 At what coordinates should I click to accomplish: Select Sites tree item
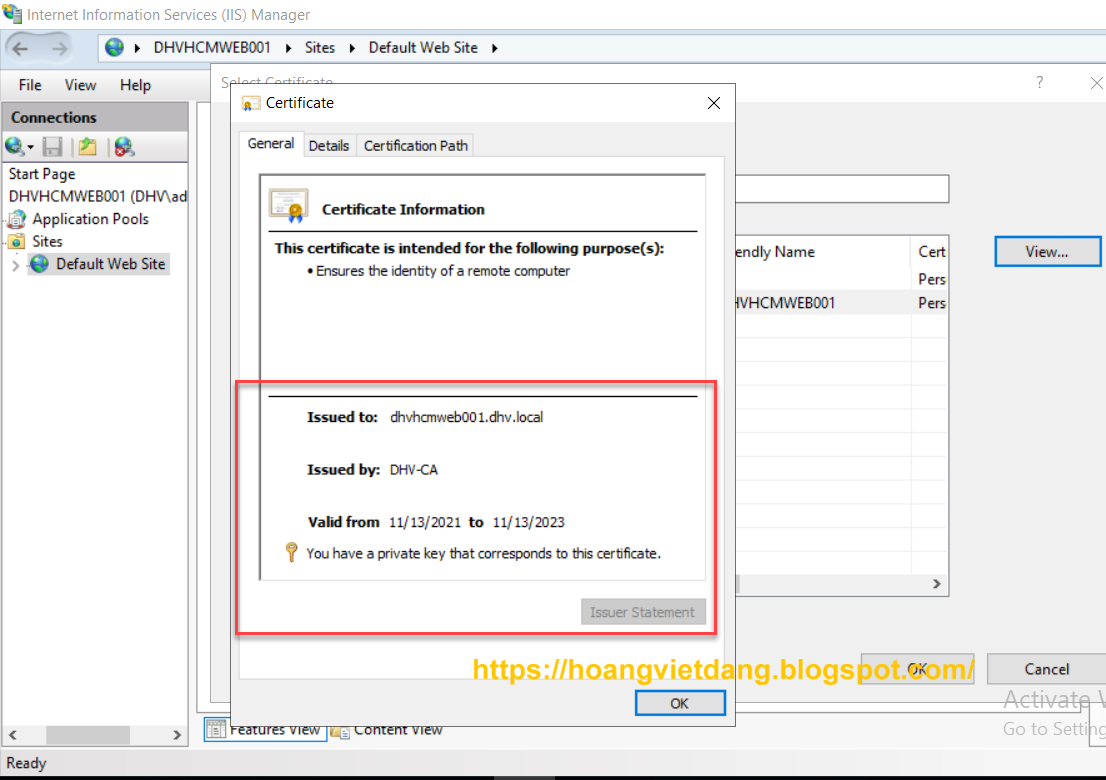click(x=47, y=241)
